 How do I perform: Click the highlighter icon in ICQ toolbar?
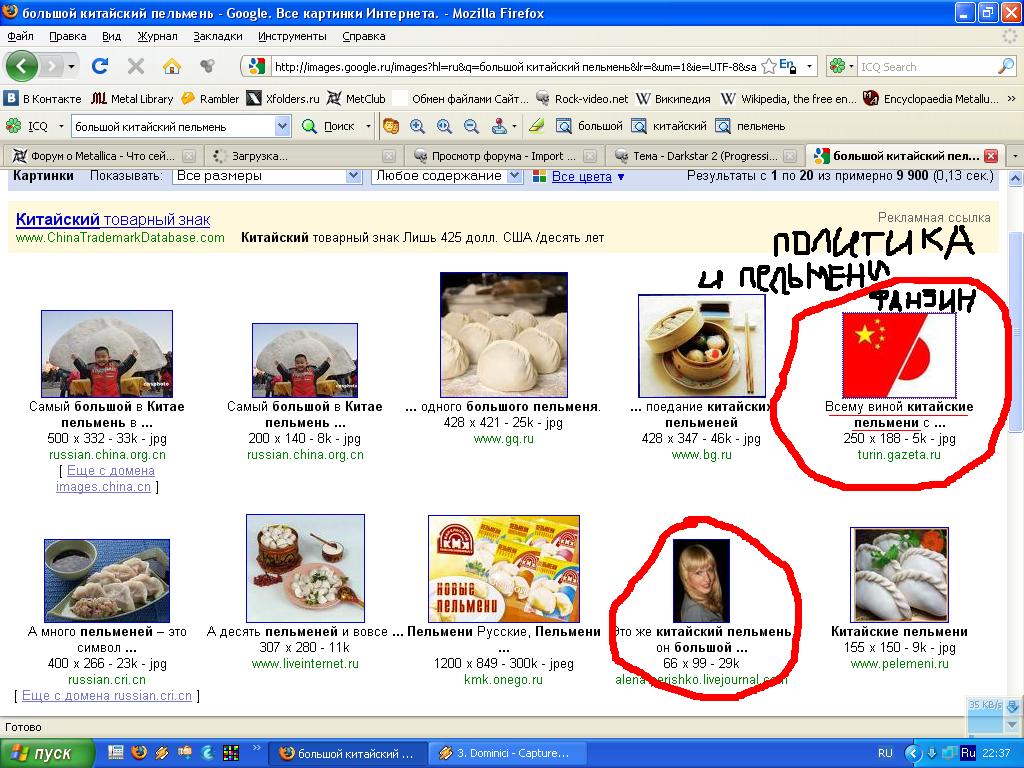click(x=536, y=126)
